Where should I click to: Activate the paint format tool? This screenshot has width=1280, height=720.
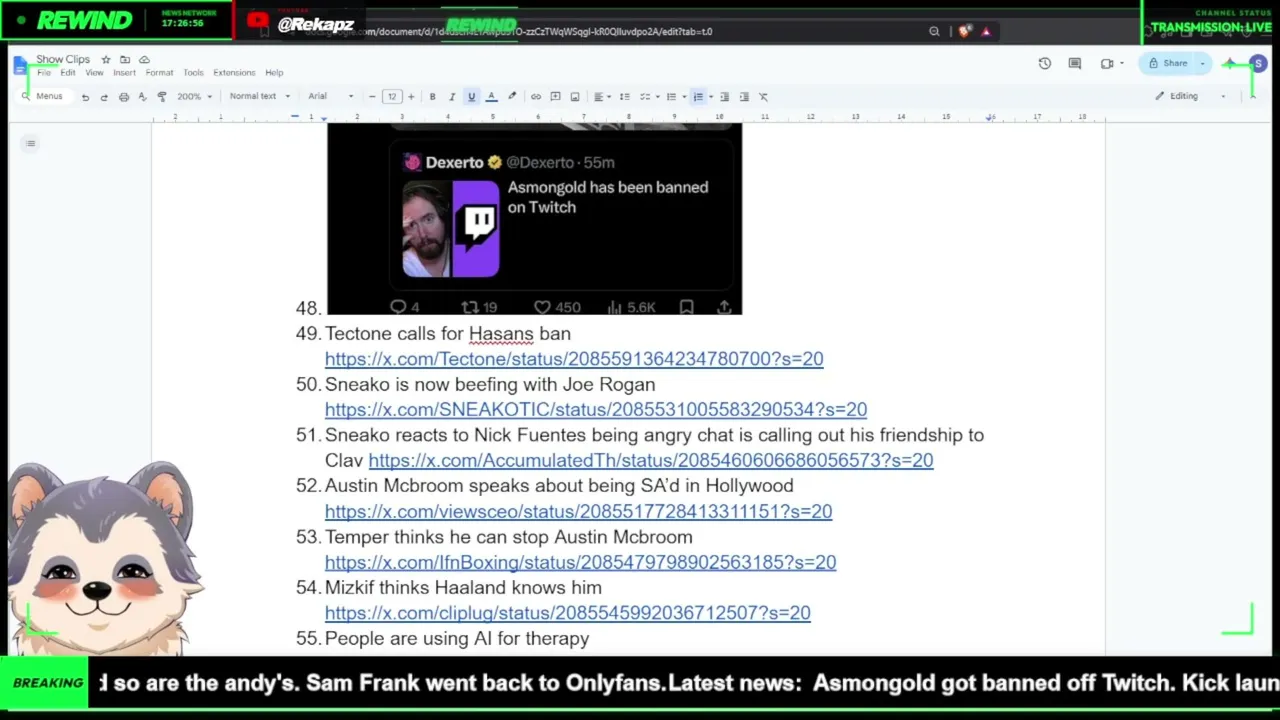[162, 97]
